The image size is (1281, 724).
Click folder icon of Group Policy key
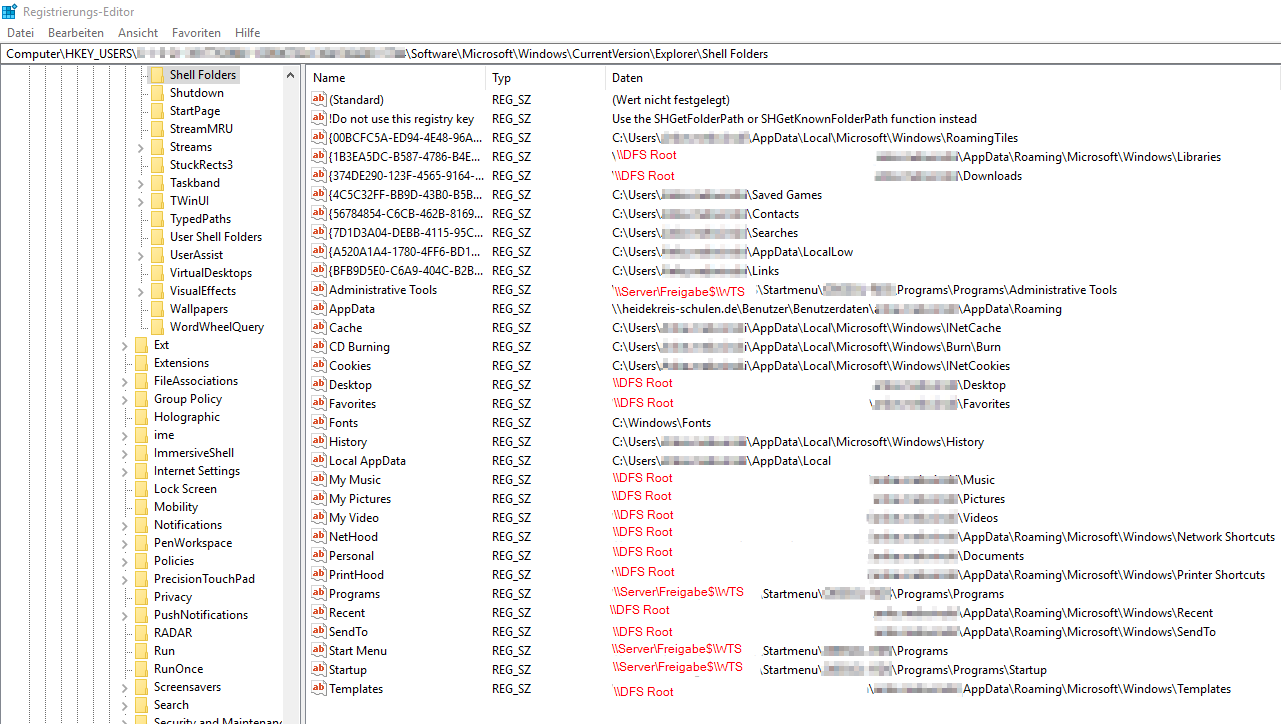pyautogui.click(x=142, y=399)
